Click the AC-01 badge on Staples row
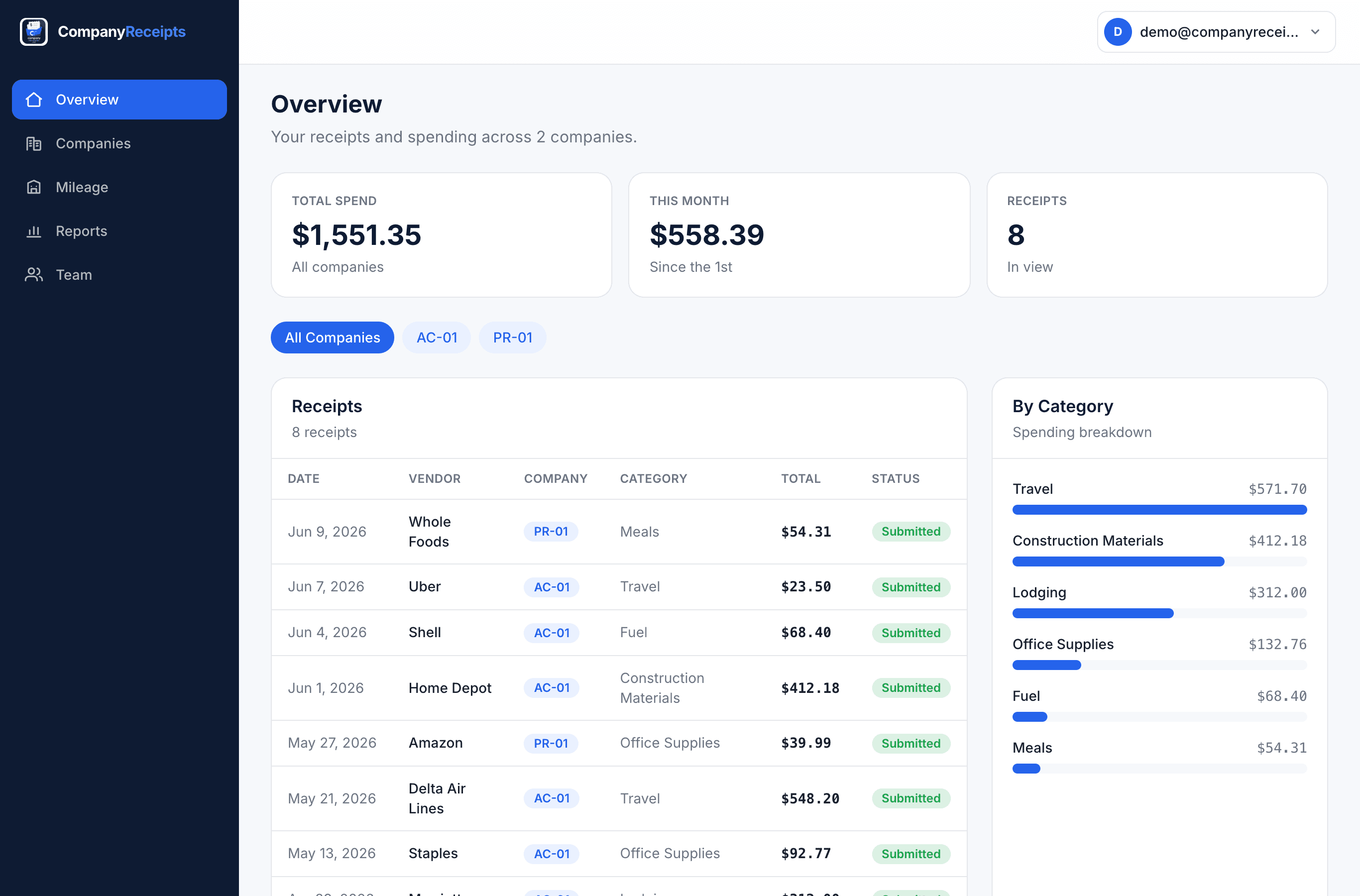The height and width of the screenshot is (896, 1360). coord(552,854)
